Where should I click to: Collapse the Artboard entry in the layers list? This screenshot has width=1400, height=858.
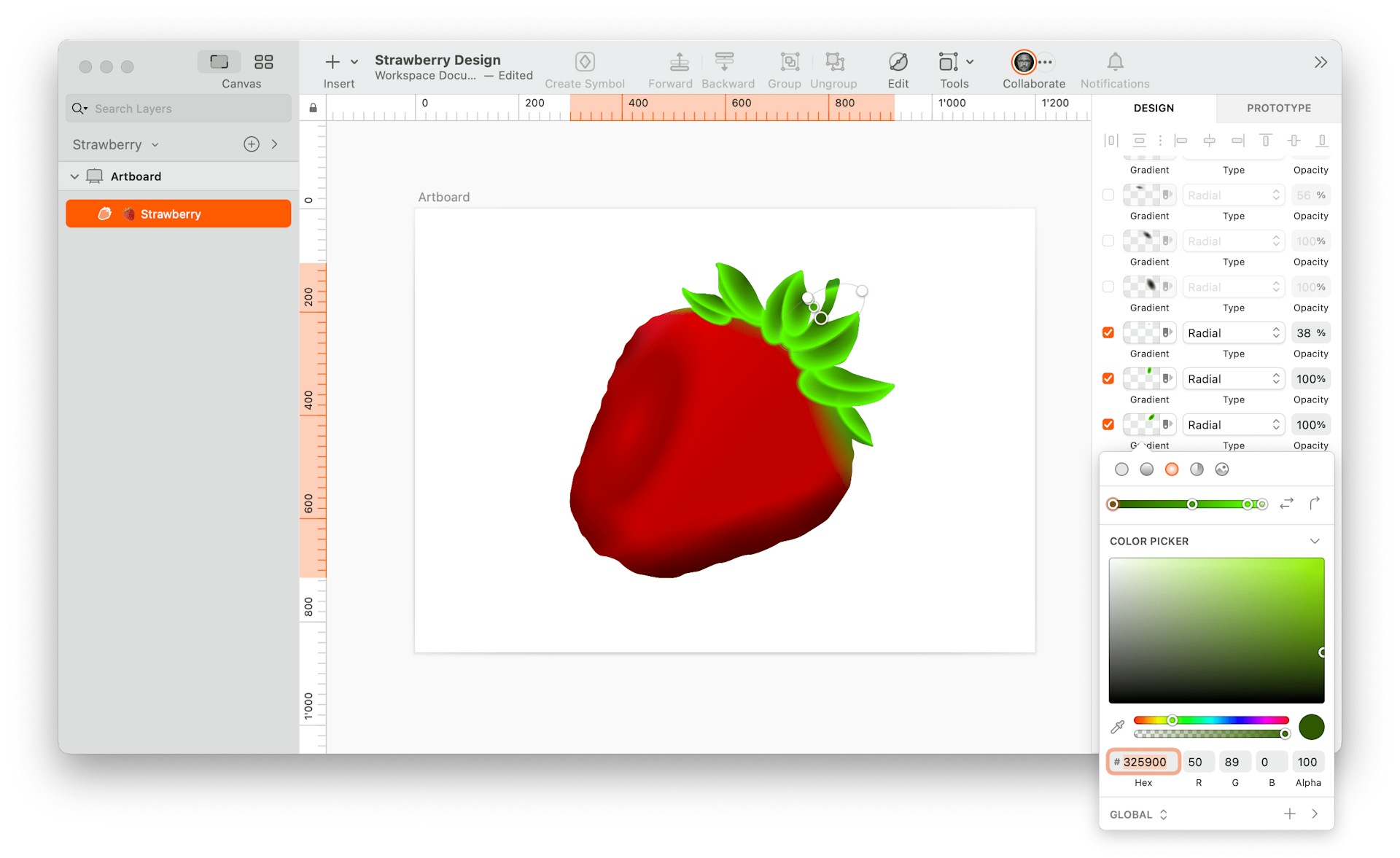coord(74,176)
